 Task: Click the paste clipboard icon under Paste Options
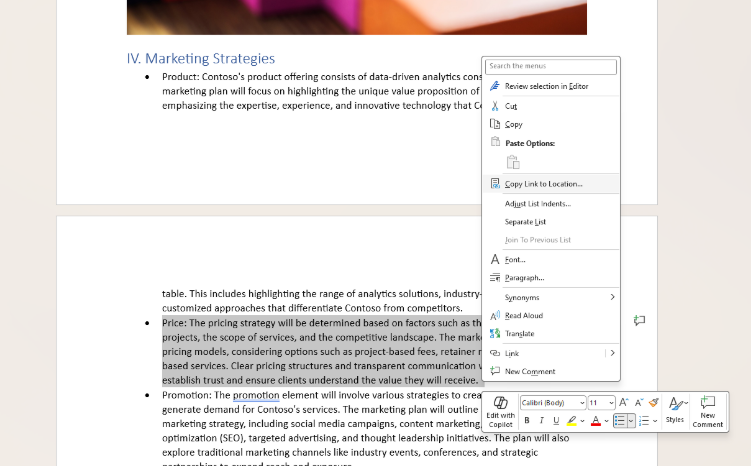(x=513, y=162)
